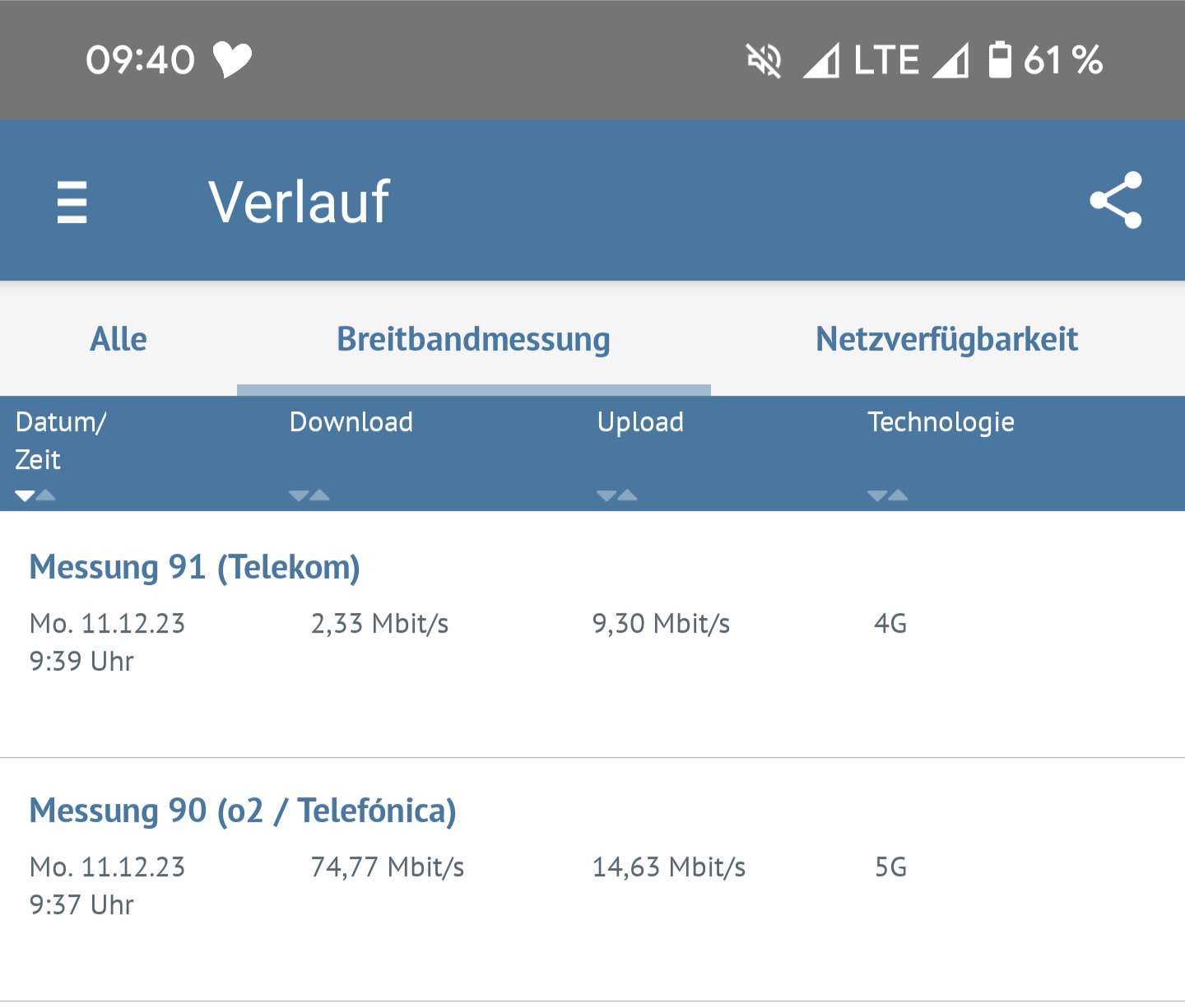Tap the share icon in header
This screenshot has width=1185, height=1008.
(1116, 200)
